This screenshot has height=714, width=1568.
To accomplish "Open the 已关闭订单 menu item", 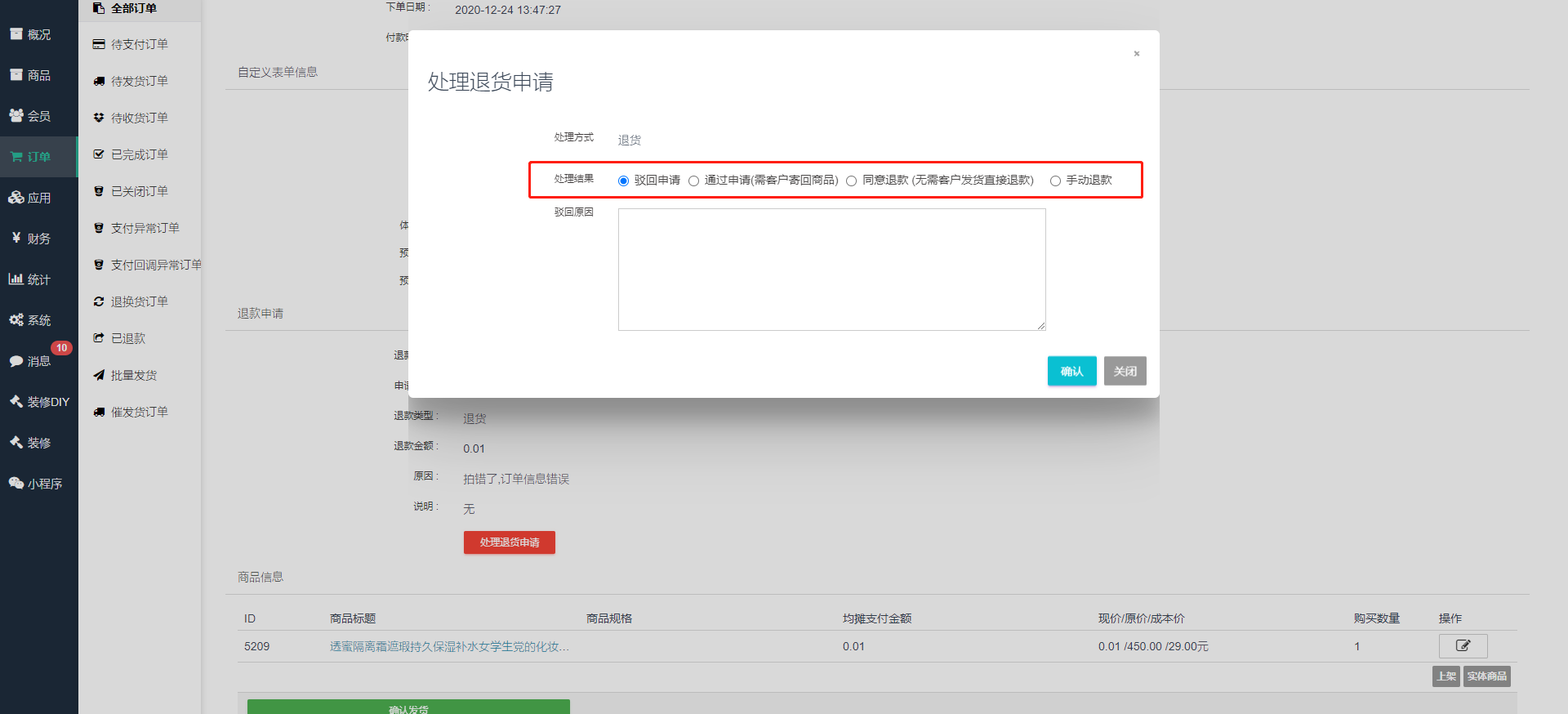I will 140,191.
